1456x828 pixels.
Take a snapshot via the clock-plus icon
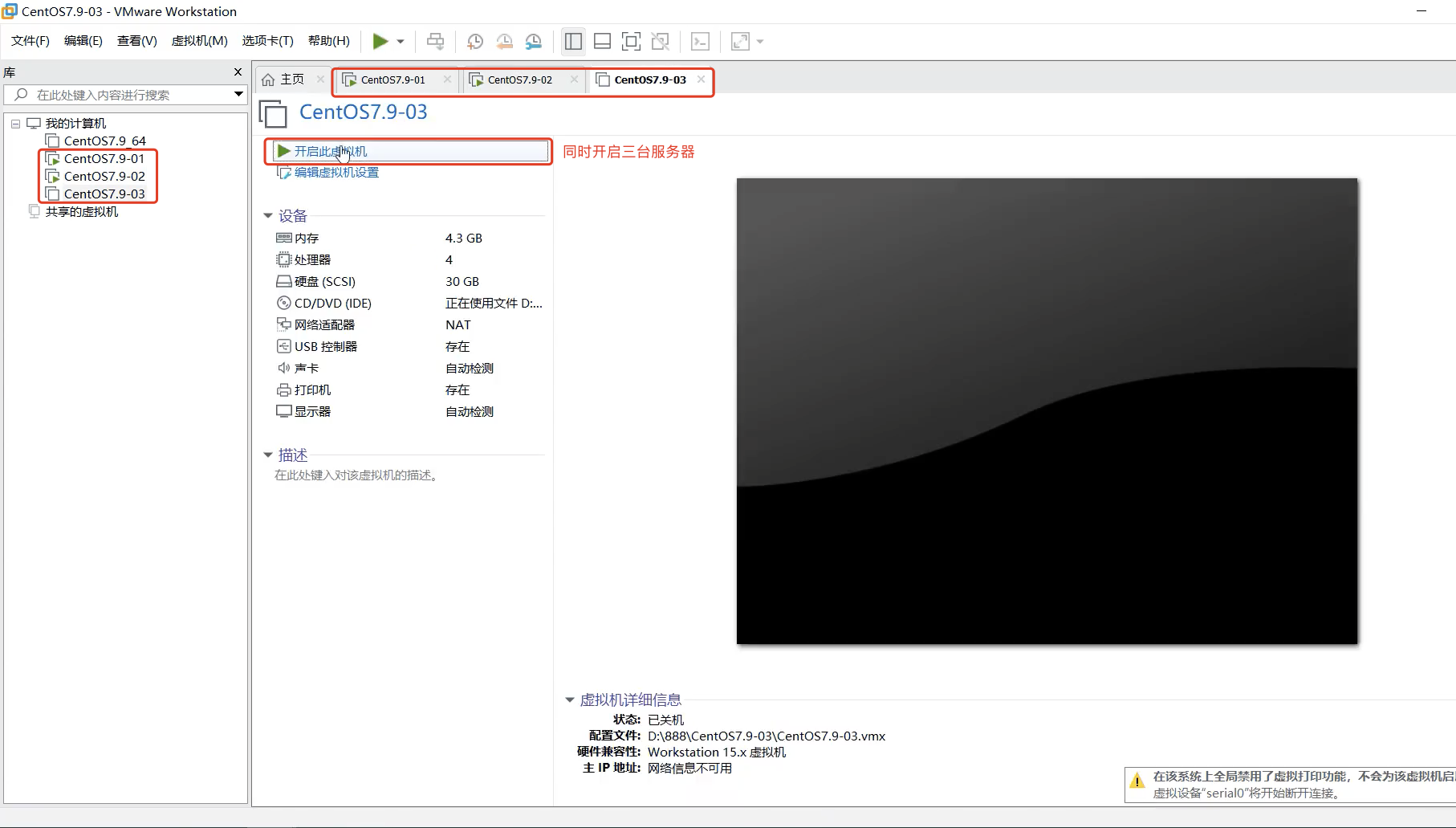pyautogui.click(x=475, y=41)
